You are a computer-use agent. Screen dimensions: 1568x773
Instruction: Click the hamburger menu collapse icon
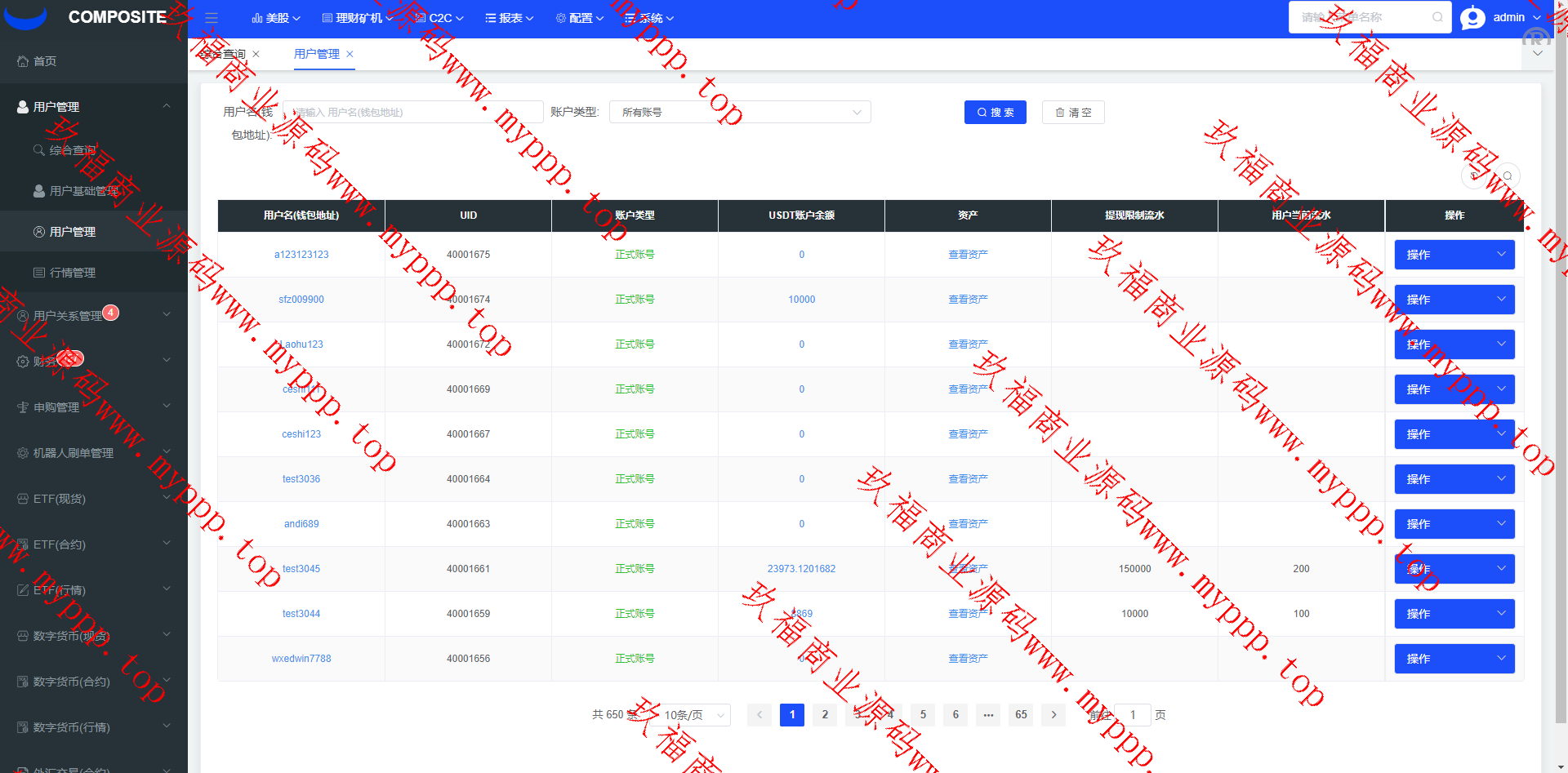tap(212, 18)
